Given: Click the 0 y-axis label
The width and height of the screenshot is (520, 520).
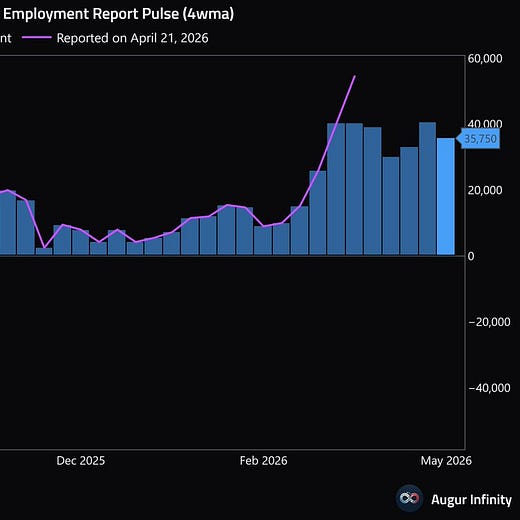Looking at the screenshot, I should coord(471,256).
